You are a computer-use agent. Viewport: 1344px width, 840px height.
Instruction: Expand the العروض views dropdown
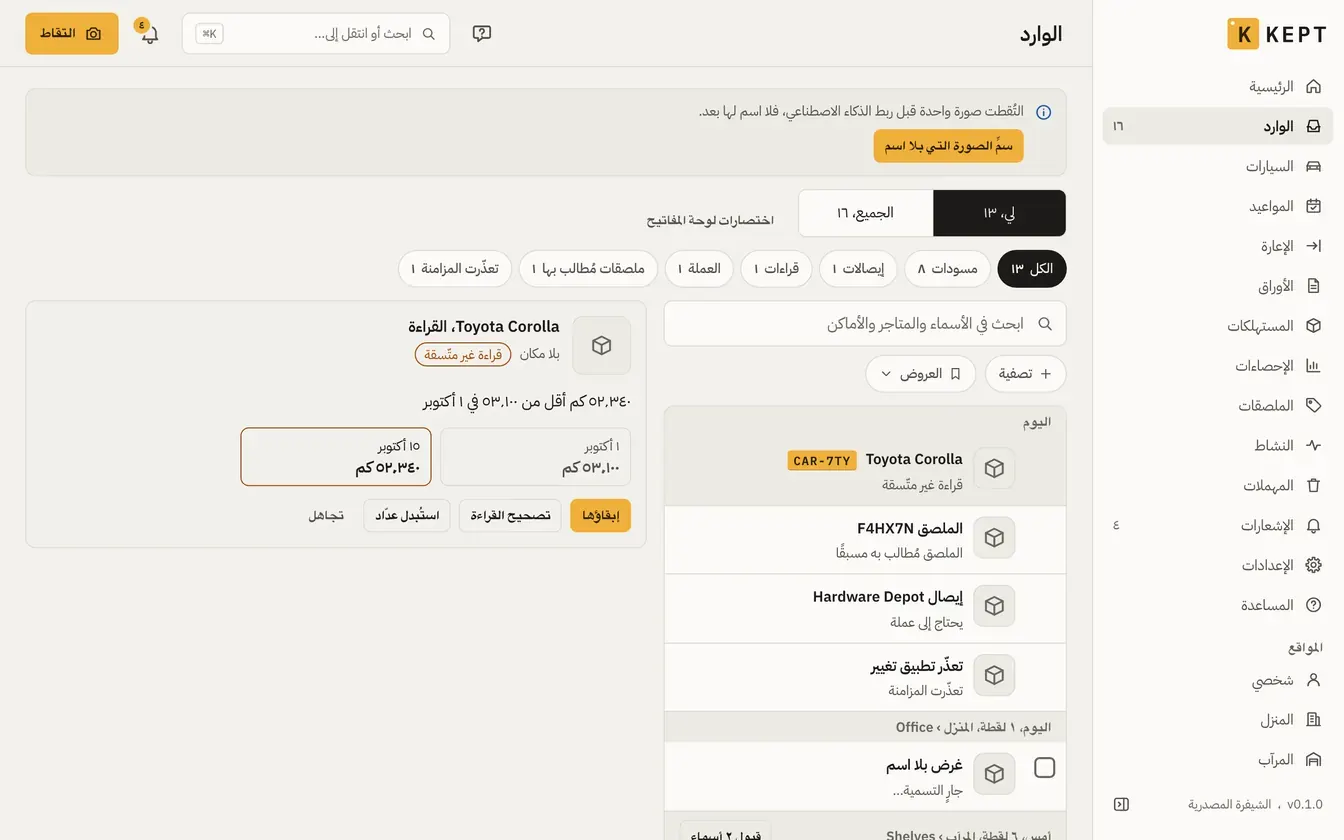click(x=920, y=374)
